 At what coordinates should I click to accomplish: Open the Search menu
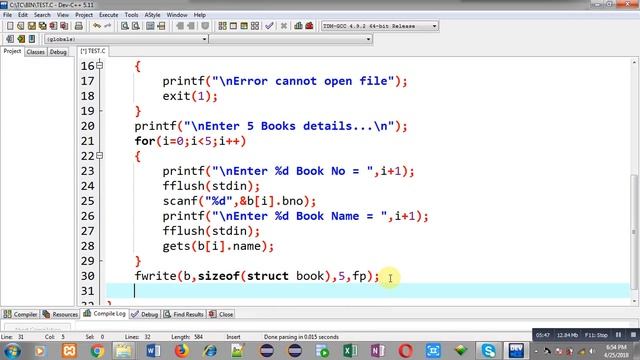(x=42, y=15)
